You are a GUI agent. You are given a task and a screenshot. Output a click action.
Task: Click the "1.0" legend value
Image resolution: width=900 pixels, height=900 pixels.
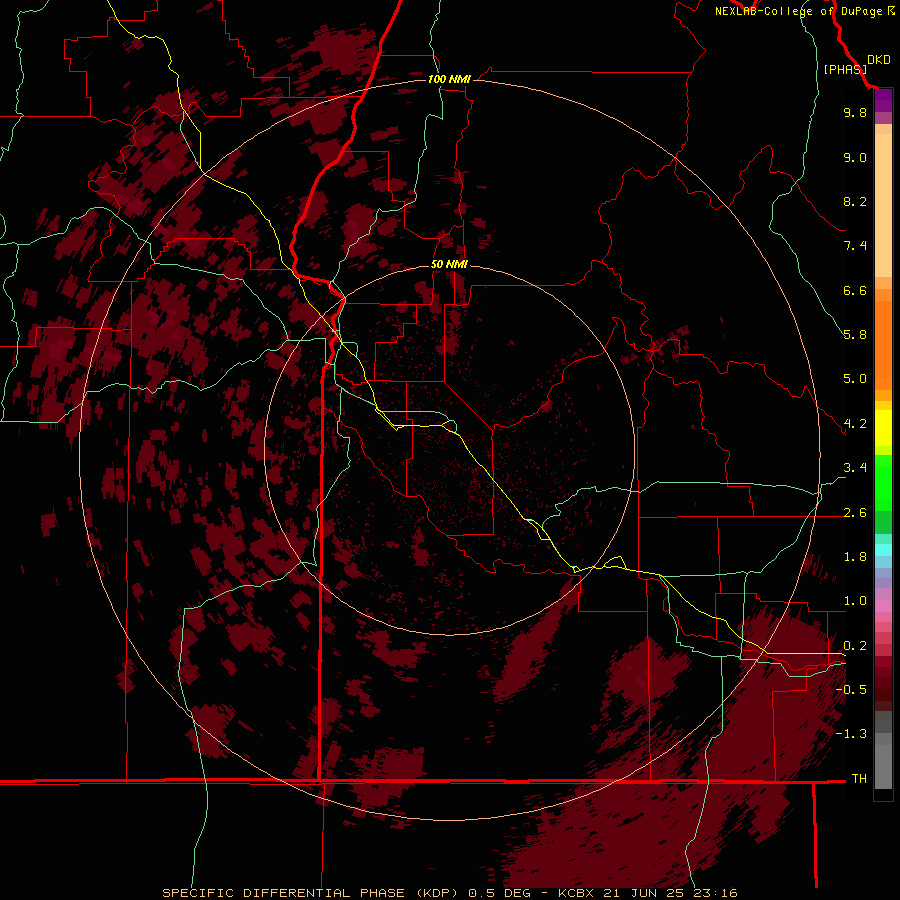tap(855, 601)
